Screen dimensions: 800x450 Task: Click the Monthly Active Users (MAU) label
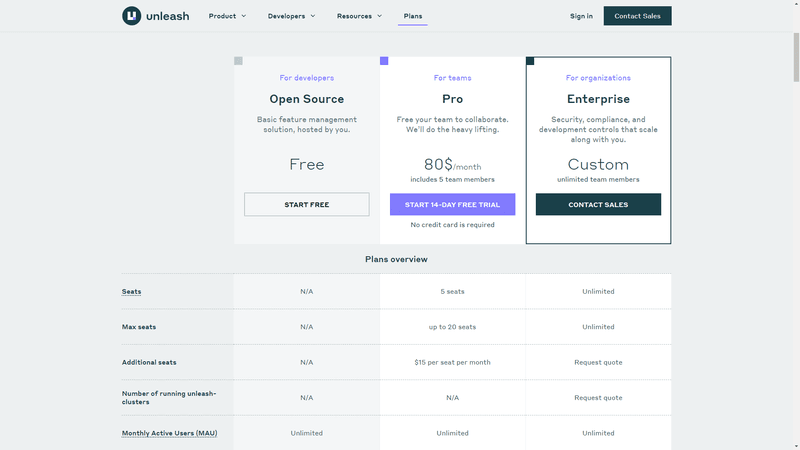point(169,433)
